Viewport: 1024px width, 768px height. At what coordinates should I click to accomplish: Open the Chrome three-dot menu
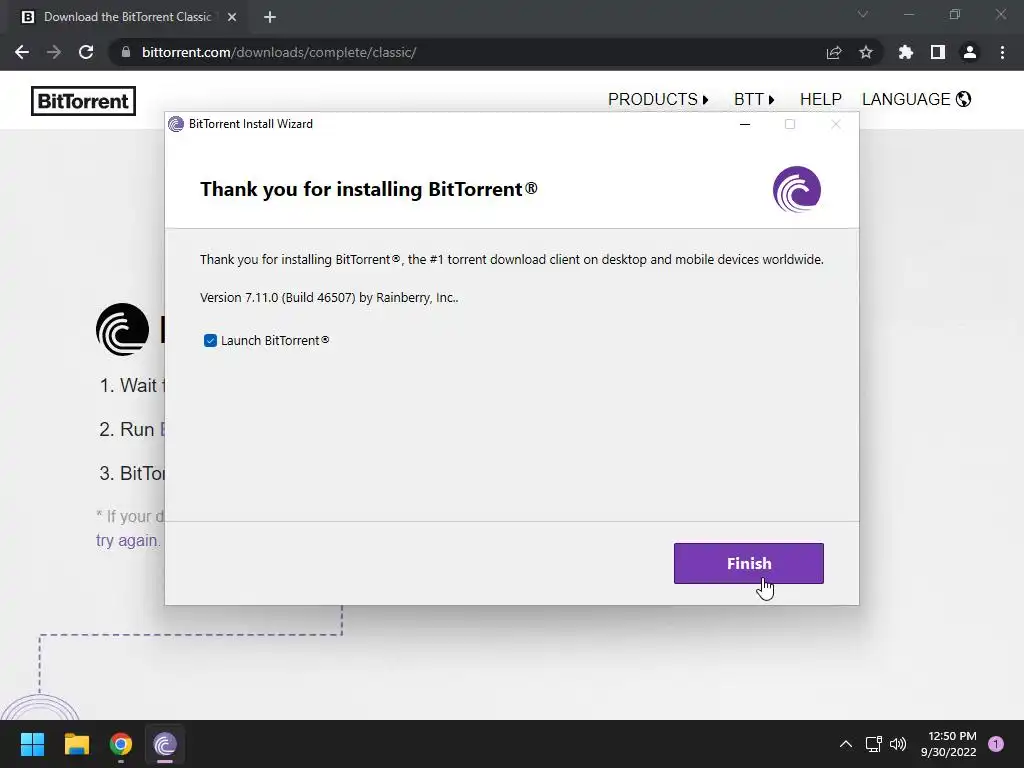pos(1002,52)
